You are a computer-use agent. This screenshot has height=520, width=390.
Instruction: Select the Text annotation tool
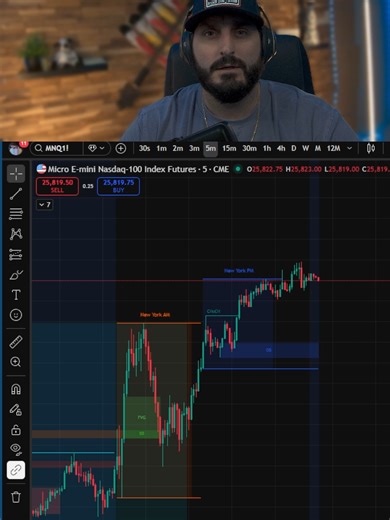(16, 295)
